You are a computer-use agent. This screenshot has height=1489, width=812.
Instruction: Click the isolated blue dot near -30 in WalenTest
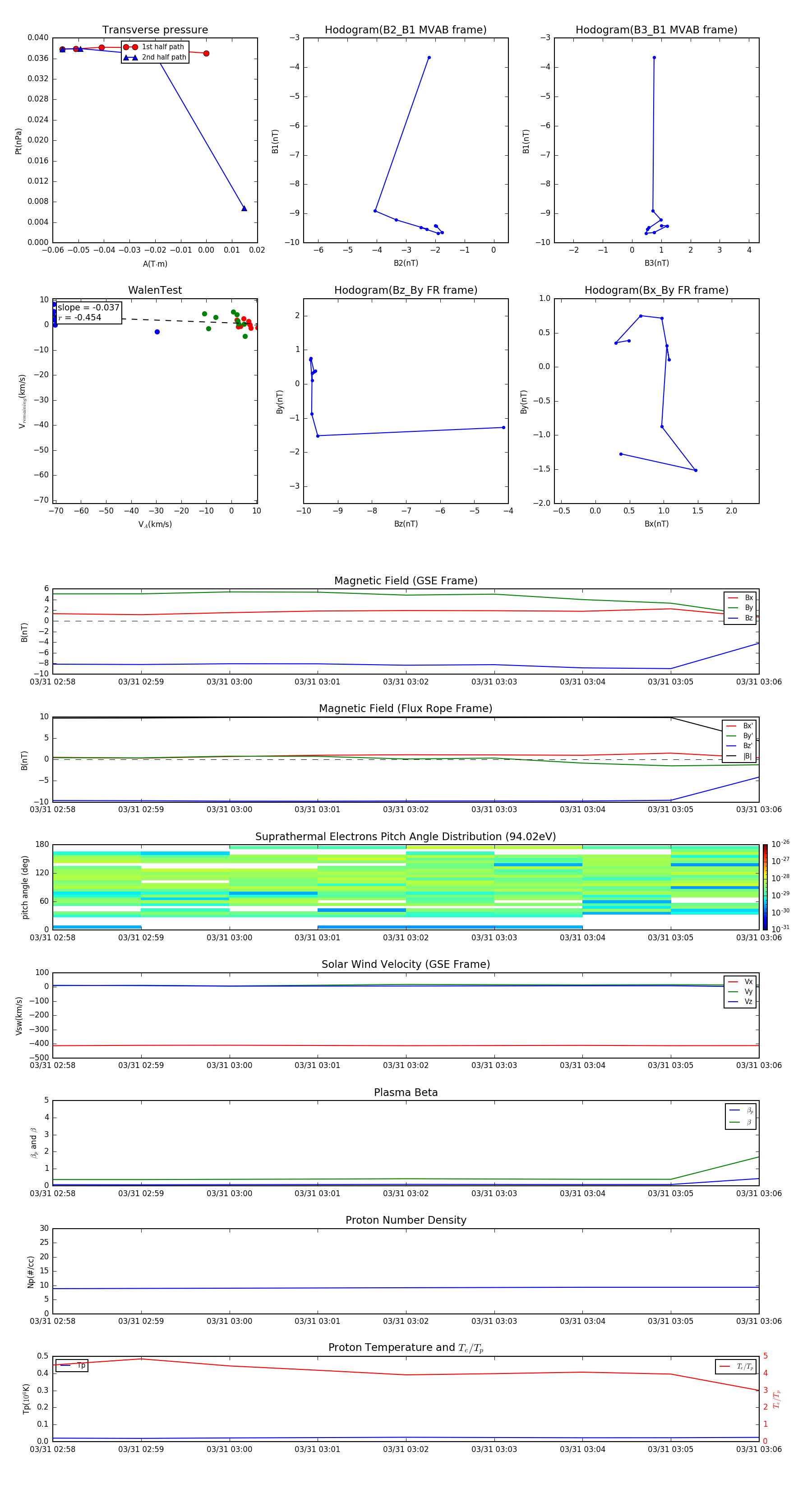(x=157, y=332)
